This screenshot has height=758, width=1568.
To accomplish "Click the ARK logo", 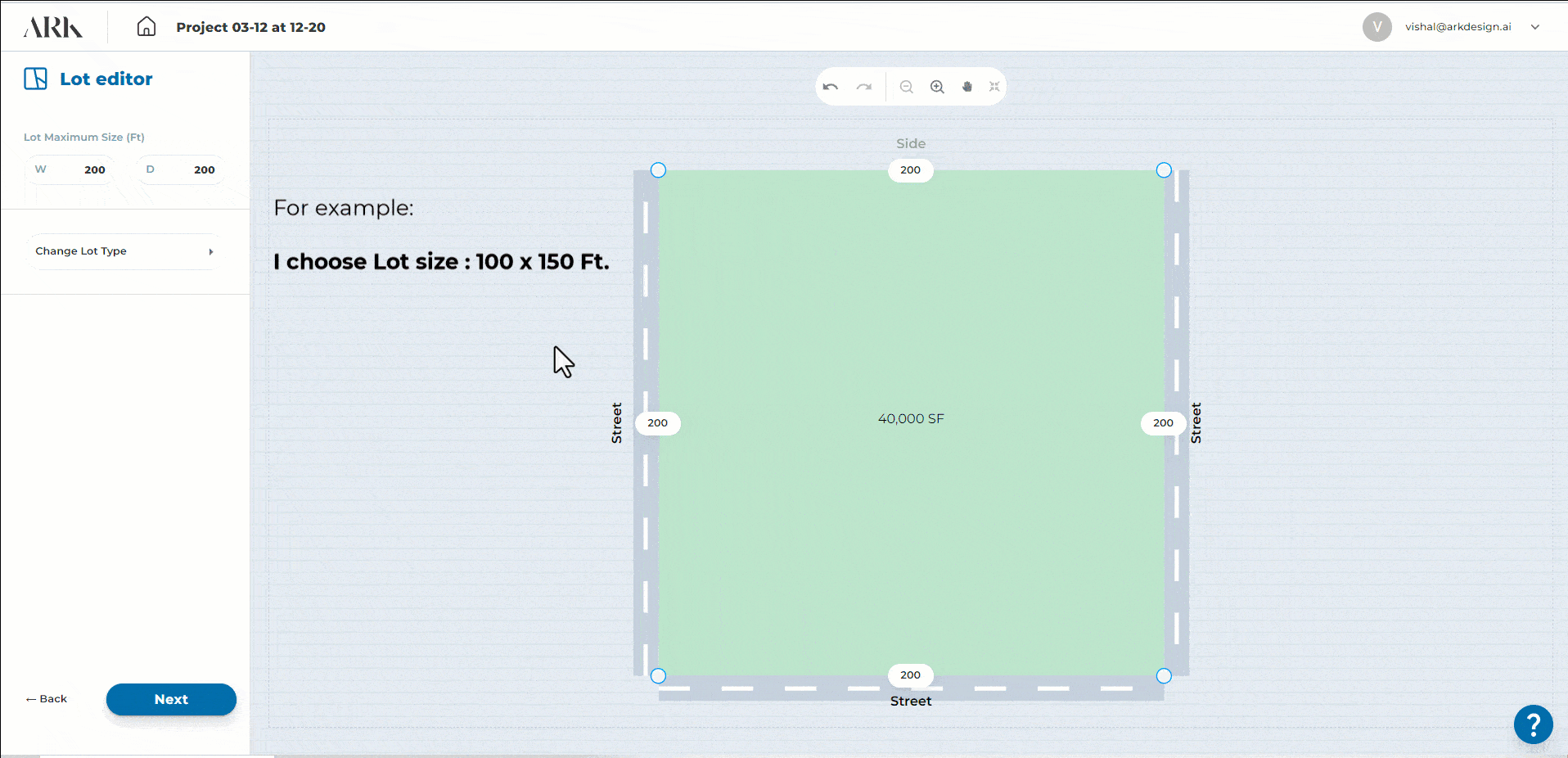I will pyautogui.click(x=53, y=28).
